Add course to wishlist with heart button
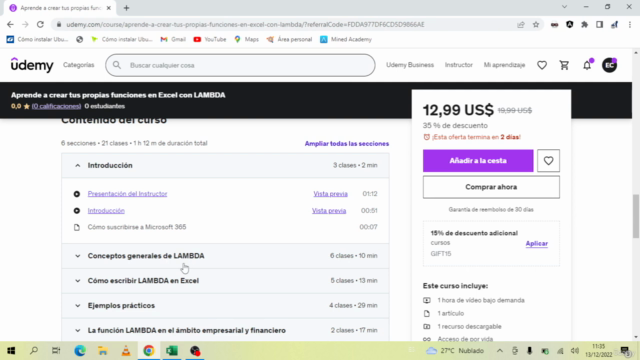The image size is (640, 360). click(x=548, y=160)
